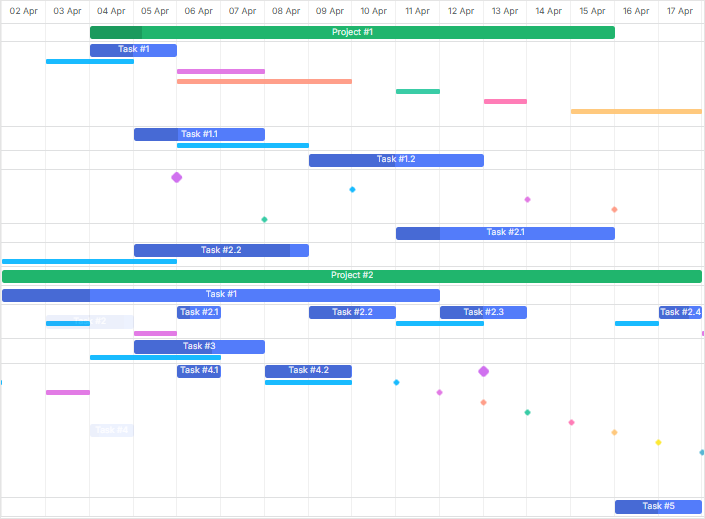Open the Task #5 bar at bottom
Screen dimensions: 705x519
click(658, 506)
